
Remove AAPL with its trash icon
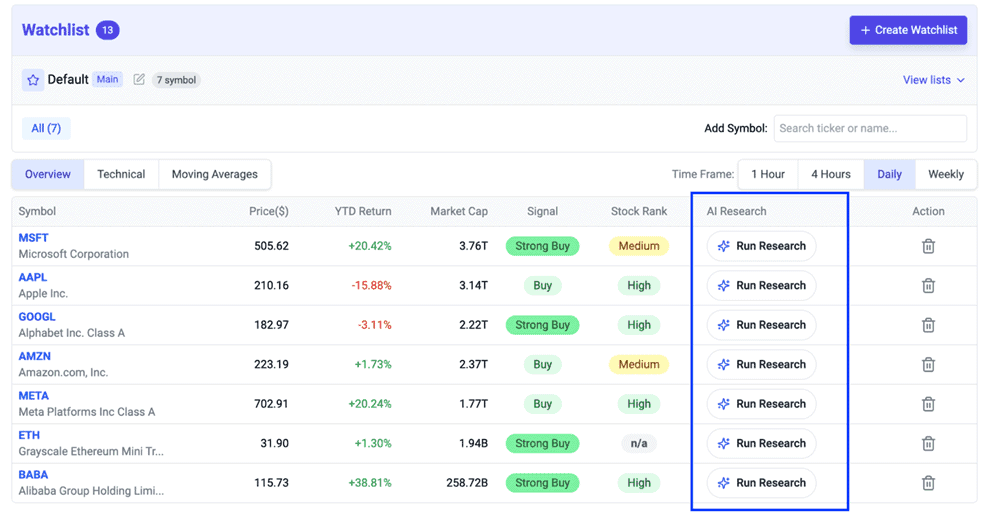(928, 286)
